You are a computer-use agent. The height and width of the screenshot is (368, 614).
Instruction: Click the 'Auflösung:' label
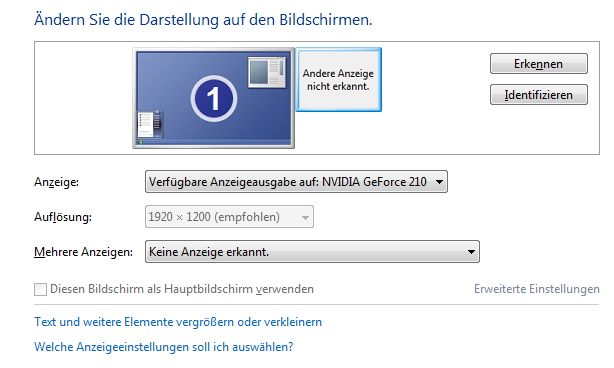tap(63, 217)
